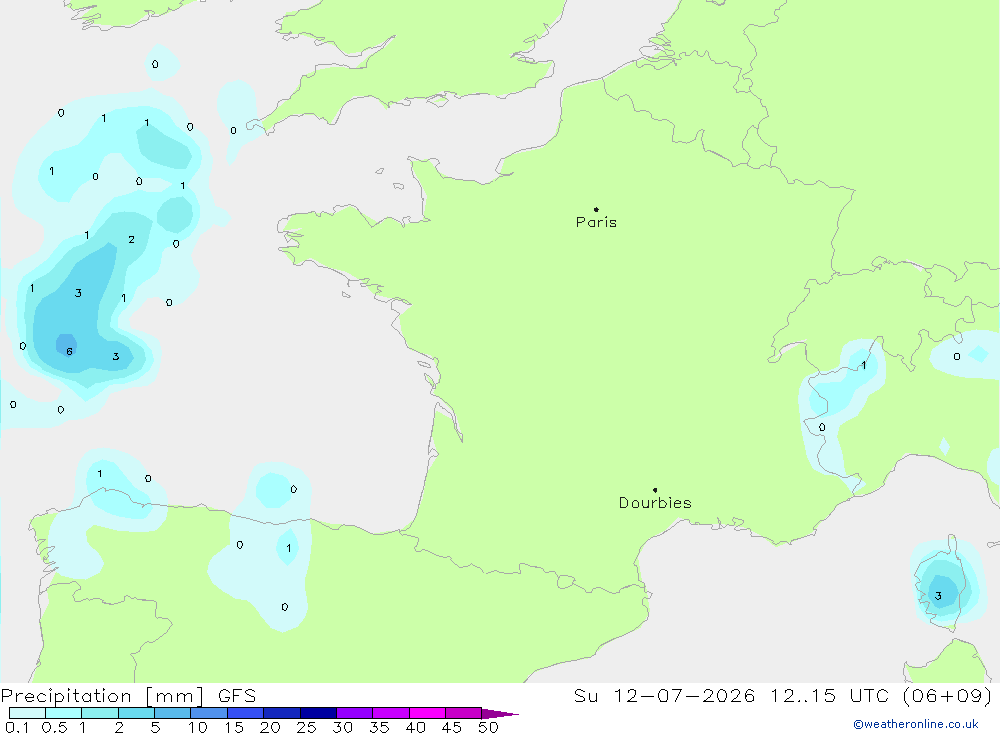This screenshot has height=733, width=1000.
Task: Pick the 40–45 mm magenta legend swatch
Action: tap(427, 713)
